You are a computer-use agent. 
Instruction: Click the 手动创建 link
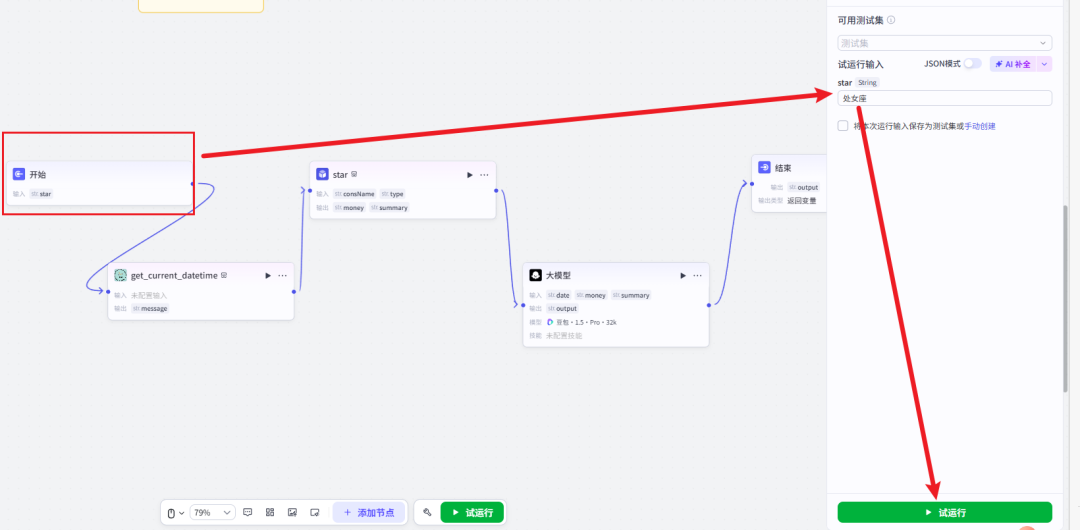(979, 126)
